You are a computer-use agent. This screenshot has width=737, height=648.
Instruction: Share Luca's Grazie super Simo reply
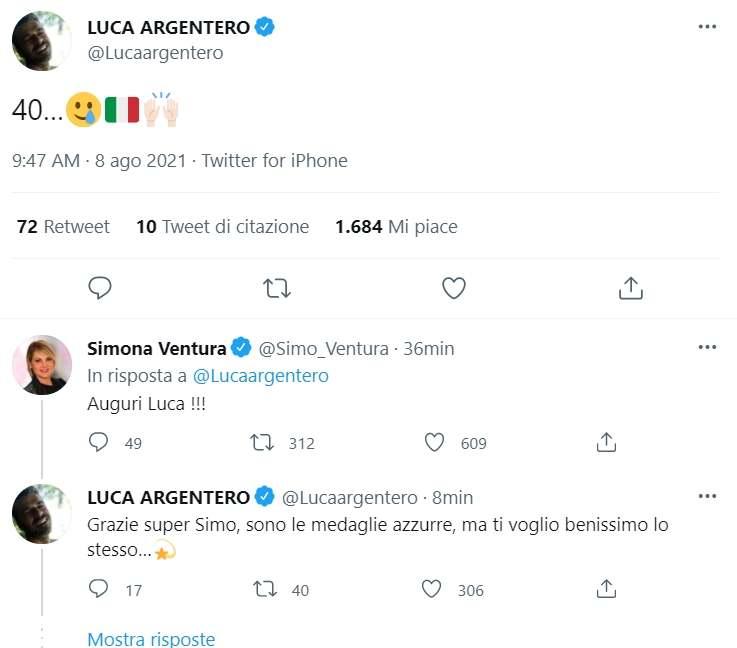605,590
